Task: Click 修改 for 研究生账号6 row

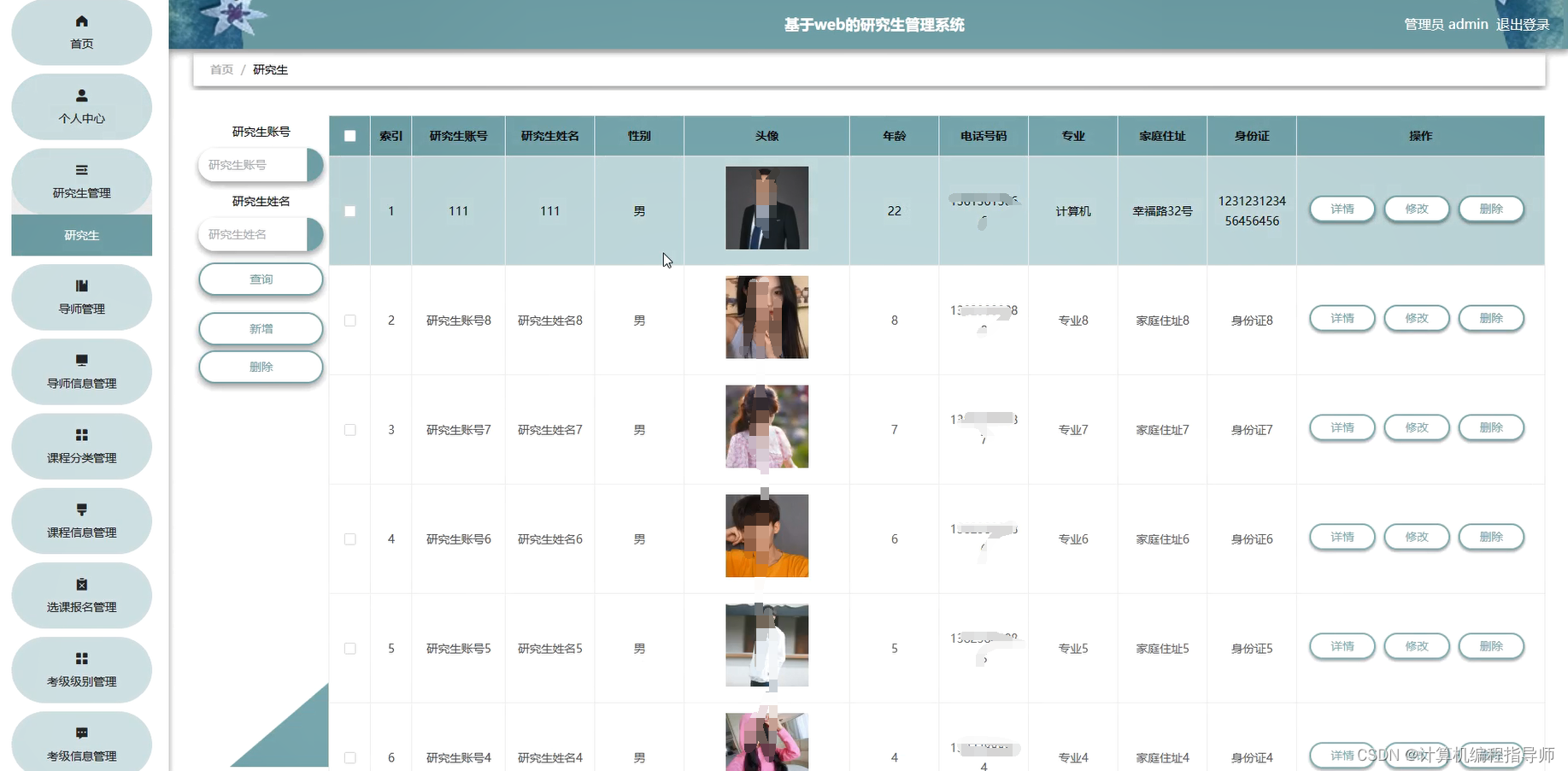Action: click(x=1417, y=538)
